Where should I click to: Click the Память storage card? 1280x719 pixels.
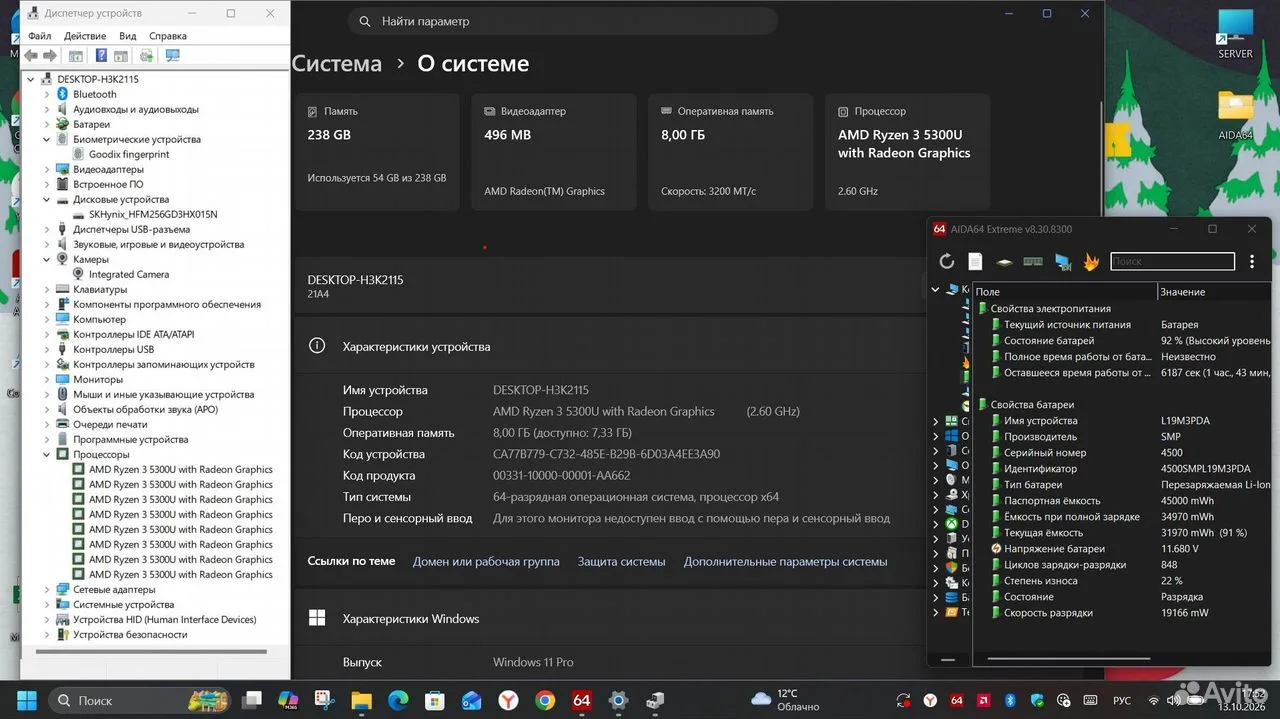(377, 152)
